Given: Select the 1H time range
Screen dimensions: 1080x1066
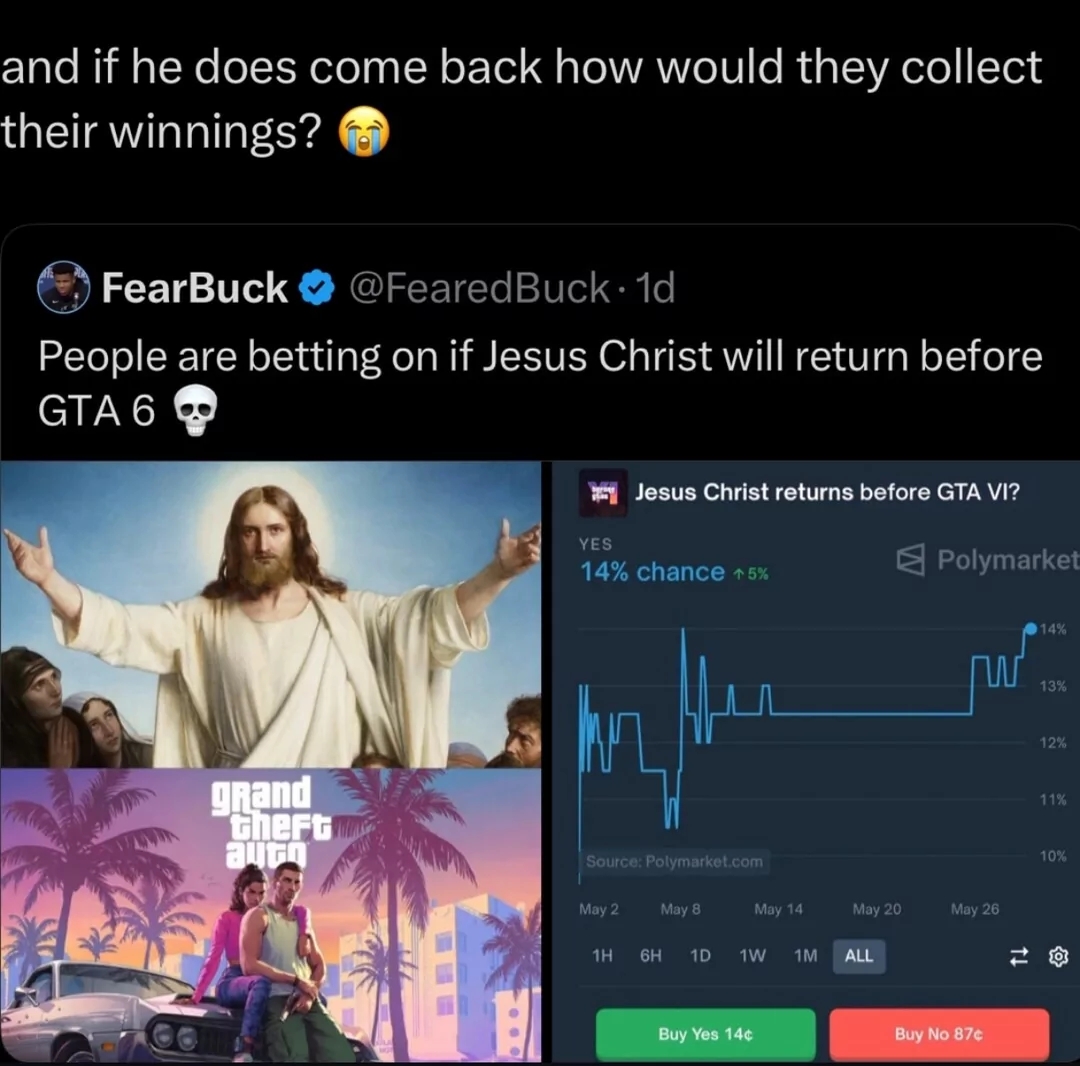Looking at the screenshot, I should 602,956.
